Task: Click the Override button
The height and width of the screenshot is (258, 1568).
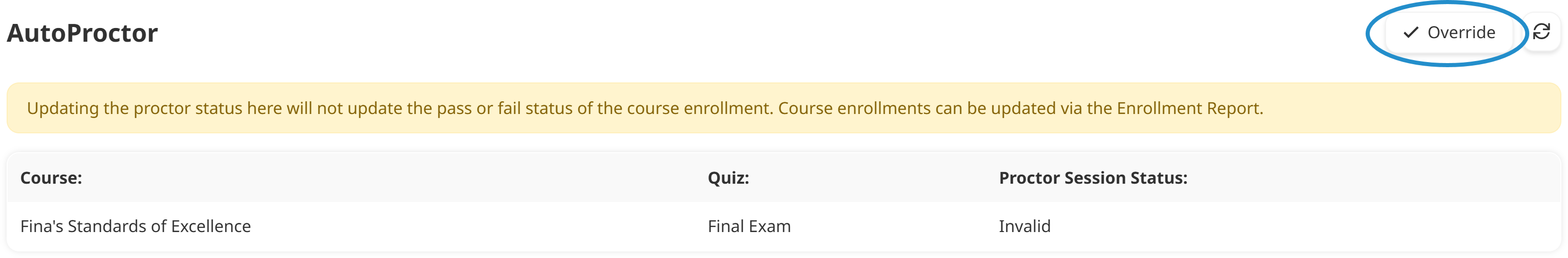Action: [x=1449, y=33]
